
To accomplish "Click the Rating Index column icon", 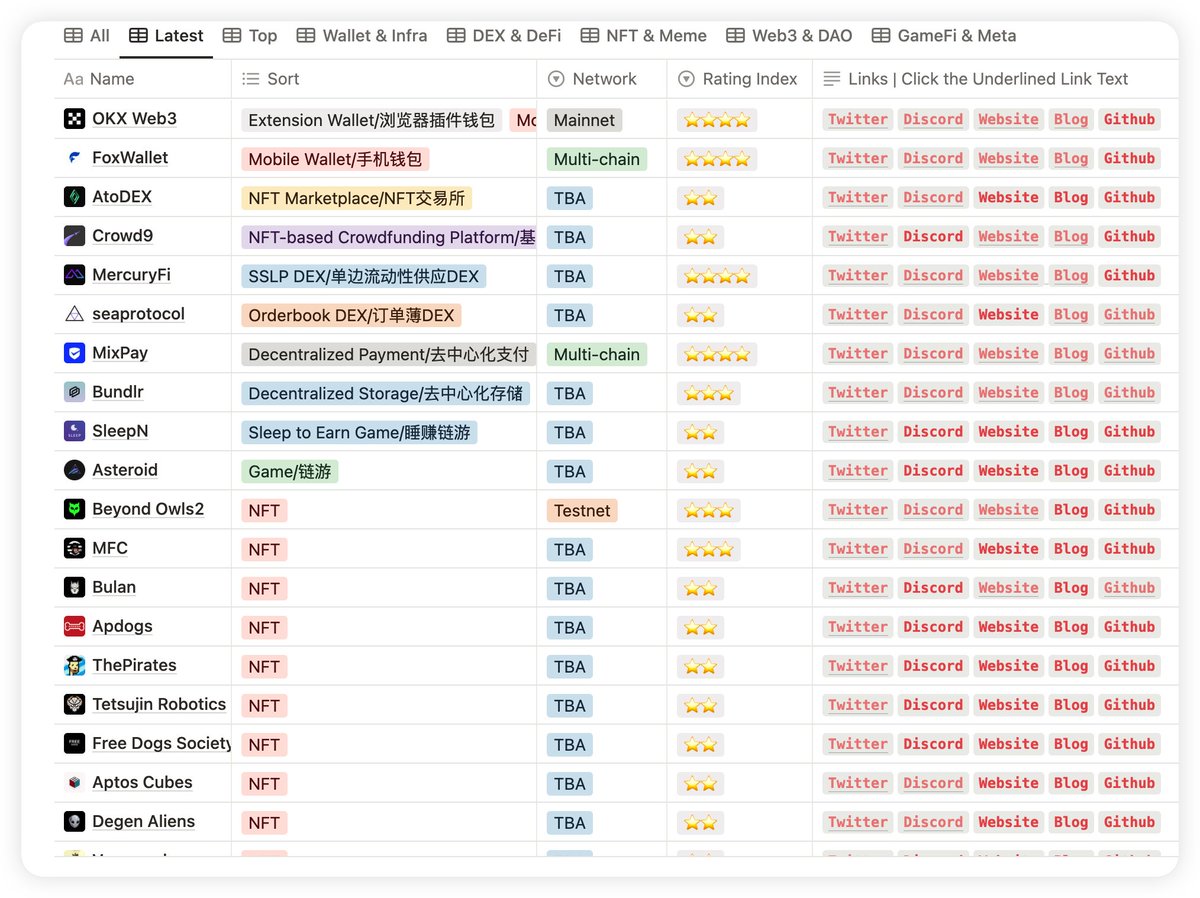I will point(686,79).
